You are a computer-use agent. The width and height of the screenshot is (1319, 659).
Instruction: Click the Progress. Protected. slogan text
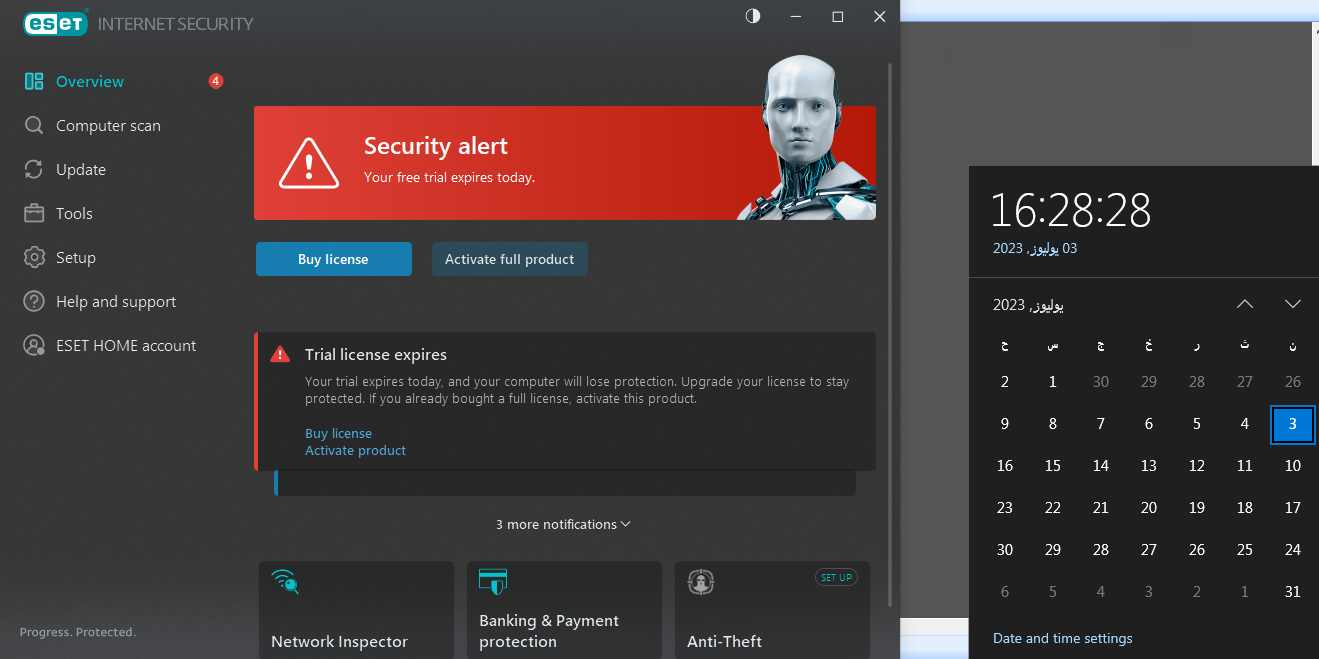click(78, 632)
